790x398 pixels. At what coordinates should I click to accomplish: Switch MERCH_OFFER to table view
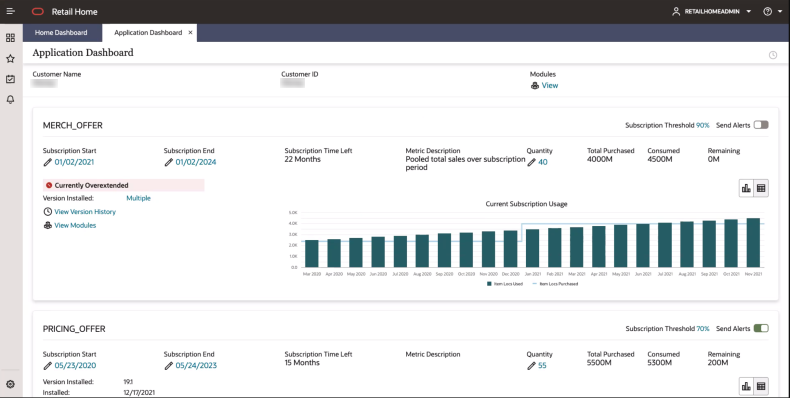click(761, 188)
